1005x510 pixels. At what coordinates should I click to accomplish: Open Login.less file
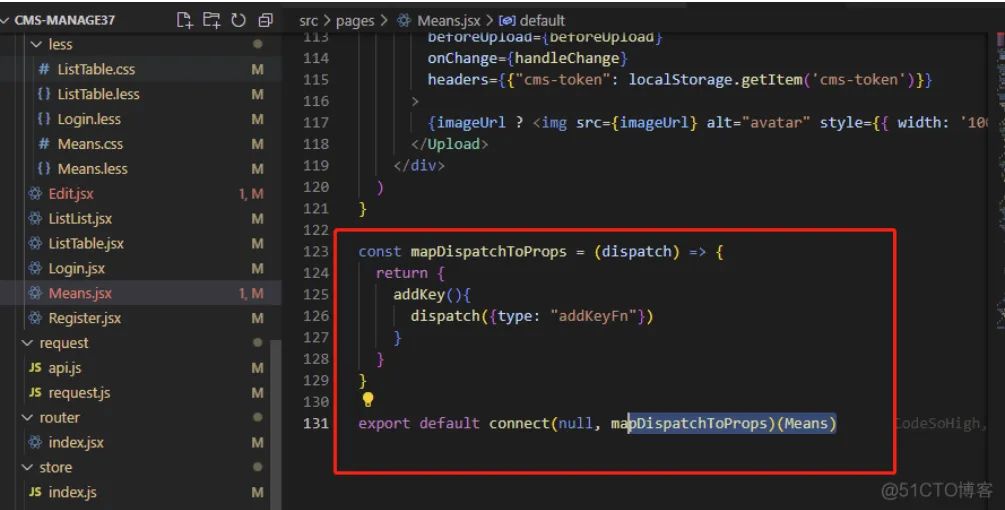[89, 119]
